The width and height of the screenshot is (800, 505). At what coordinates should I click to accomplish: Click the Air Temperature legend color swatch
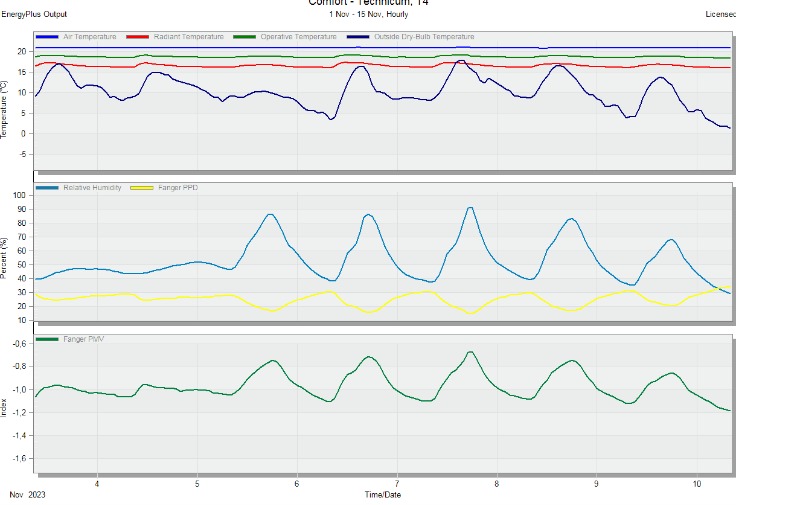pos(47,37)
